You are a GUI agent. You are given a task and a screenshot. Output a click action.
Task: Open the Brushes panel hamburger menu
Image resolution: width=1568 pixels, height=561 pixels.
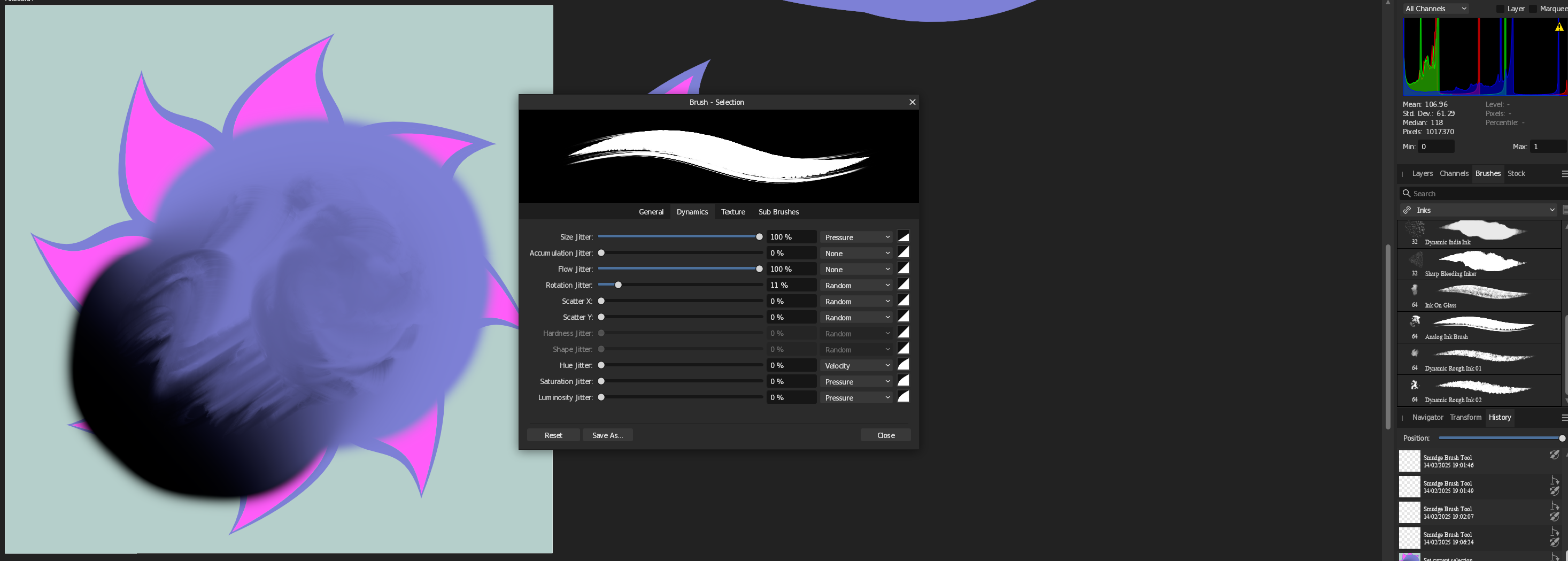(1564, 174)
